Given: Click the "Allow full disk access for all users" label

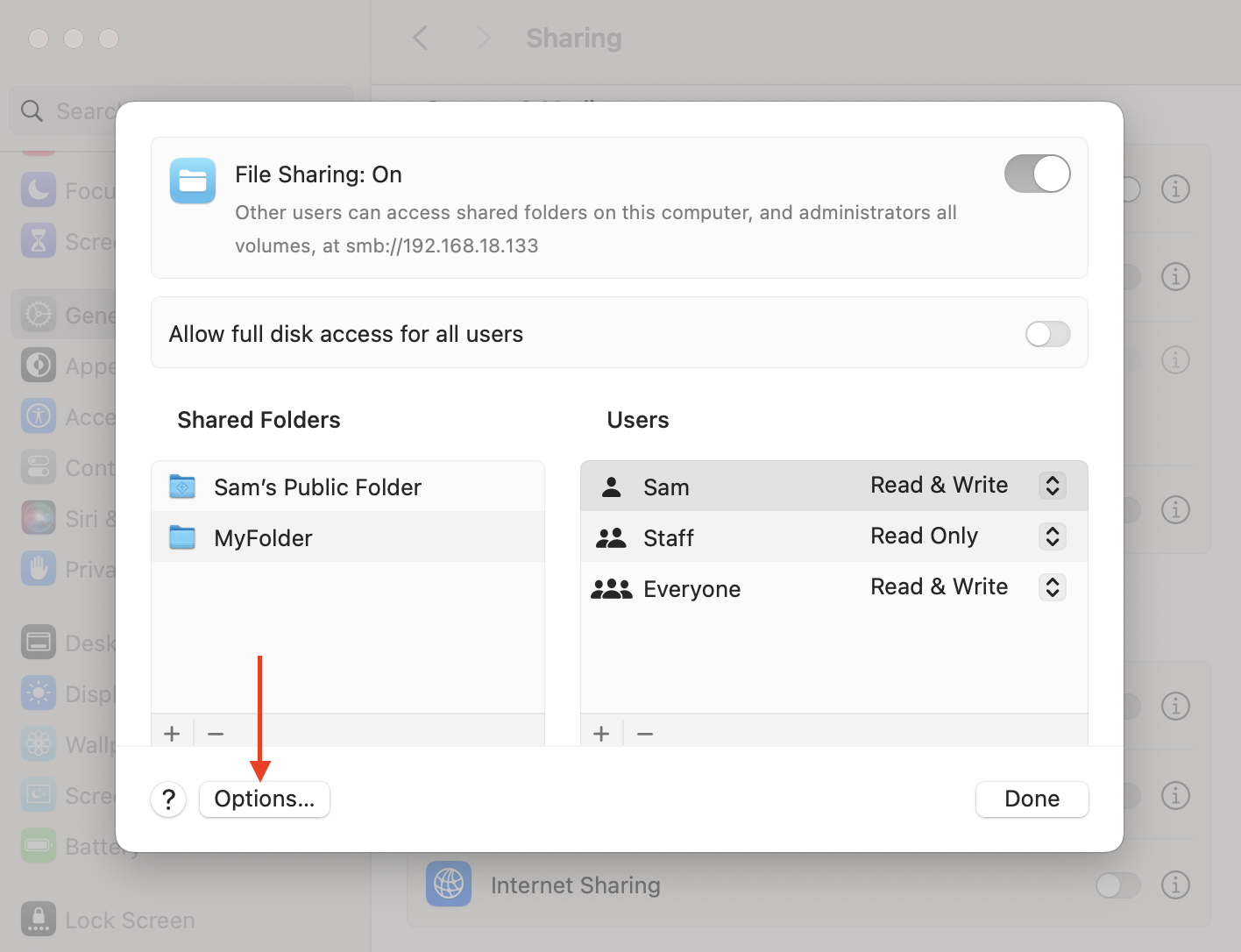Looking at the screenshot, I should (x=346, y=334).
